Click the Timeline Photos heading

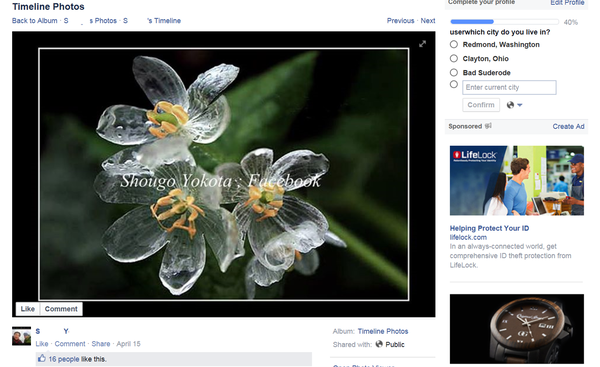coord(48,7)
